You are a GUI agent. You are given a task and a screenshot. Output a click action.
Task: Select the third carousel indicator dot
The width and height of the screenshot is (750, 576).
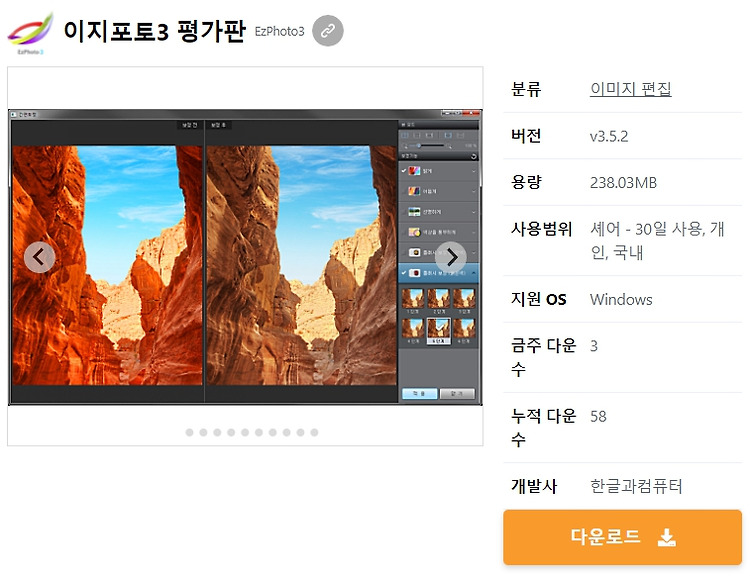click(x=217, y=432)
